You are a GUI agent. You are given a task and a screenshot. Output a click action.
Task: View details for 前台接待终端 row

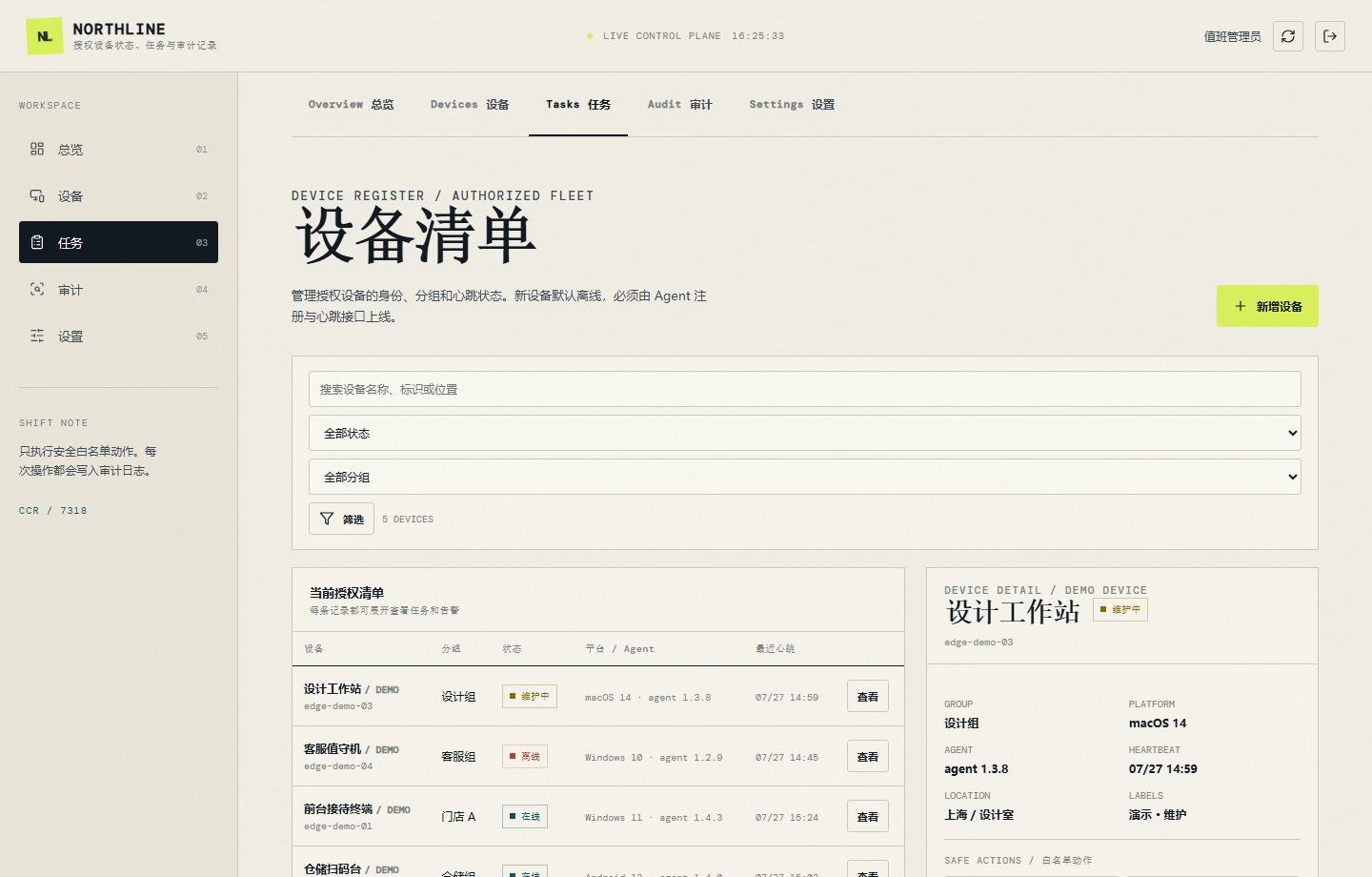[x=868, y=816]
